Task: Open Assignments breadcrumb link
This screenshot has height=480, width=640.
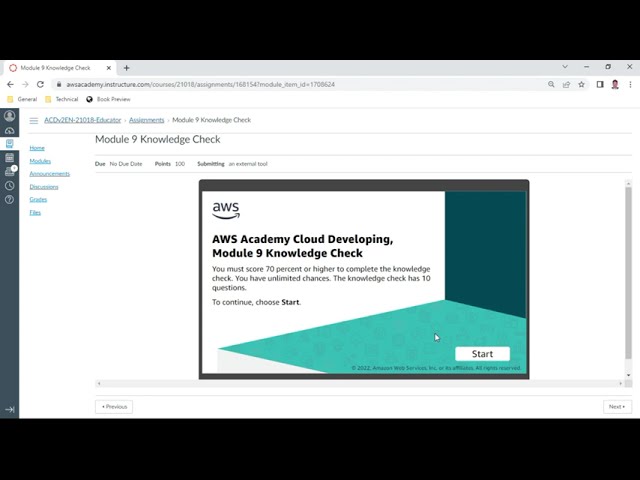Action: (x=147, y=120)
